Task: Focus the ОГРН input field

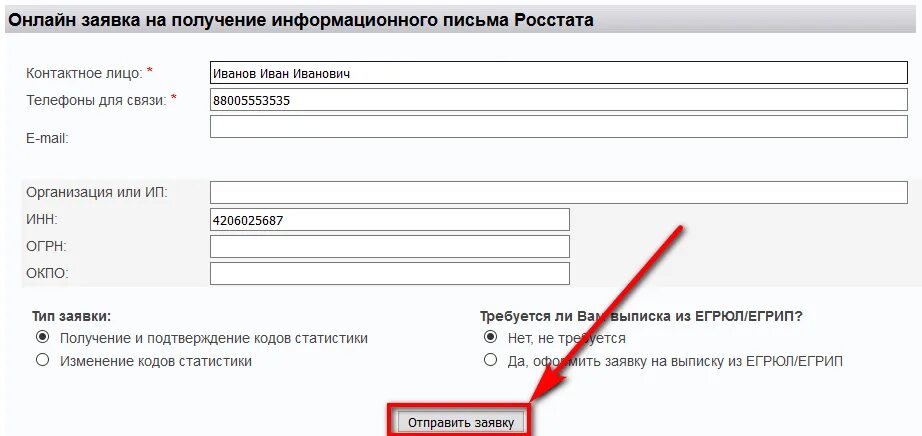Action: pyautogui.click(x=390, y=247)
